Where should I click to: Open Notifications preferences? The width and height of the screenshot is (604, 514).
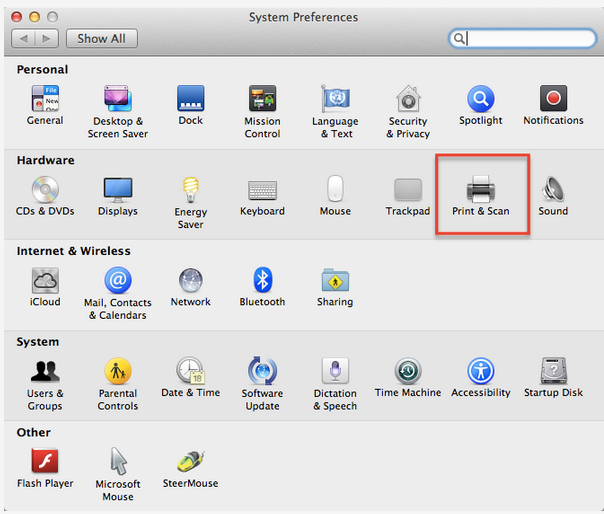pyautogui.click(x=553, y=100)
